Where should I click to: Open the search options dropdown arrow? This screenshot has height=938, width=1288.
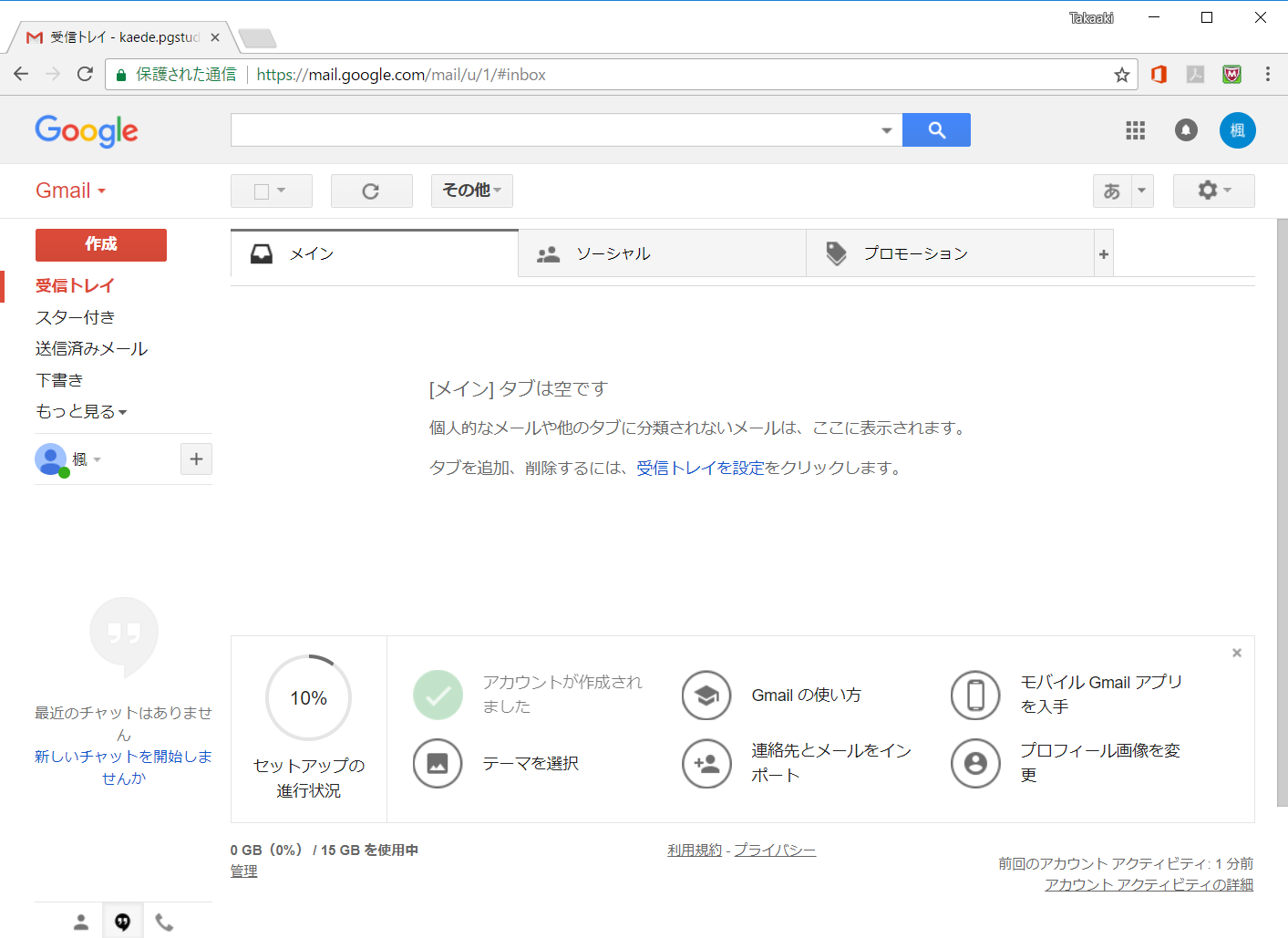[886, 130]
